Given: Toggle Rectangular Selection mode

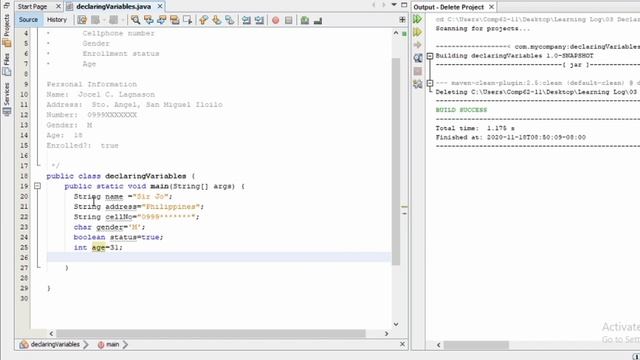Looking at the screenshot, I should [188, 20].
